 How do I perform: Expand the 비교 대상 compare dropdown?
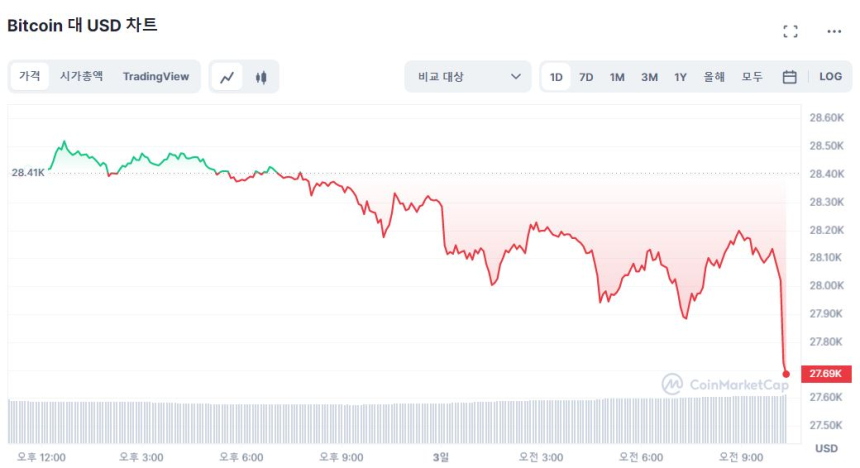[467, 76]
